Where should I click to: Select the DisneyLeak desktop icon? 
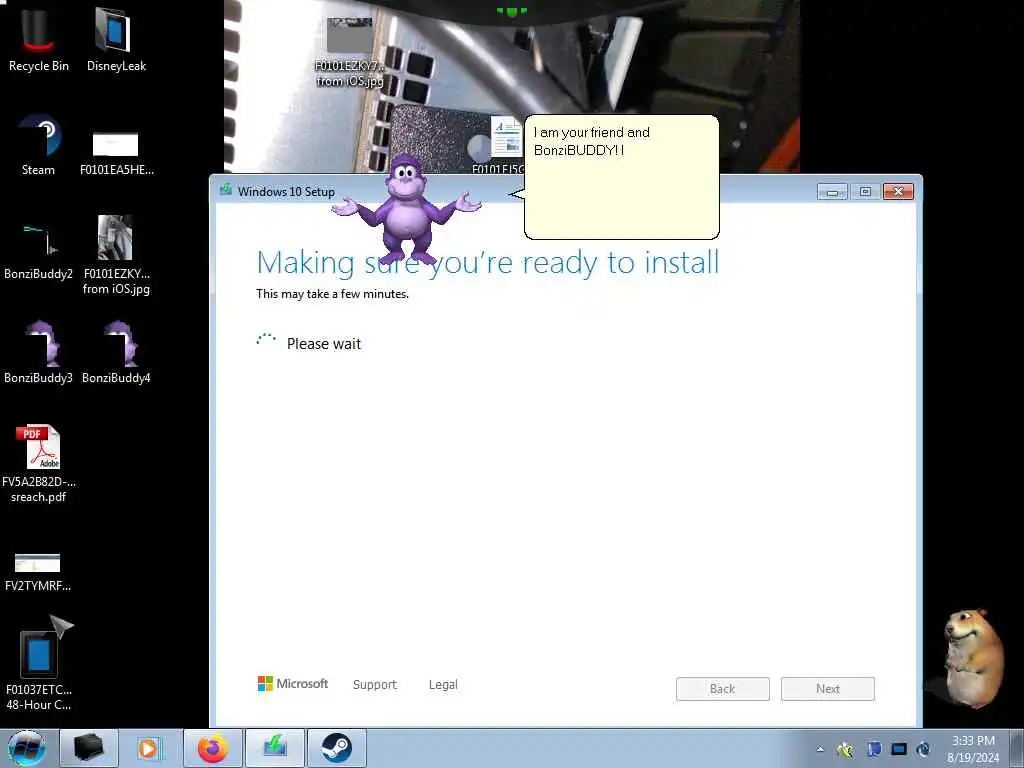click(x=116, y=39)
